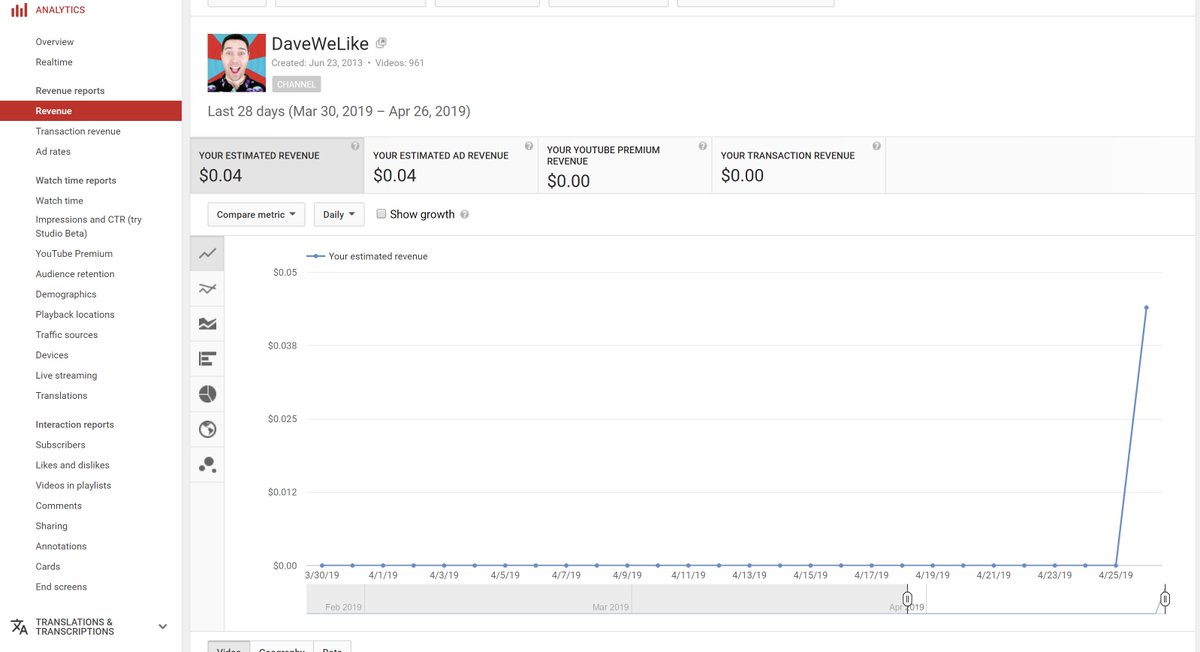Open YouTube Premium report in sidebar

pyautogui.click(x=74, y=254)
